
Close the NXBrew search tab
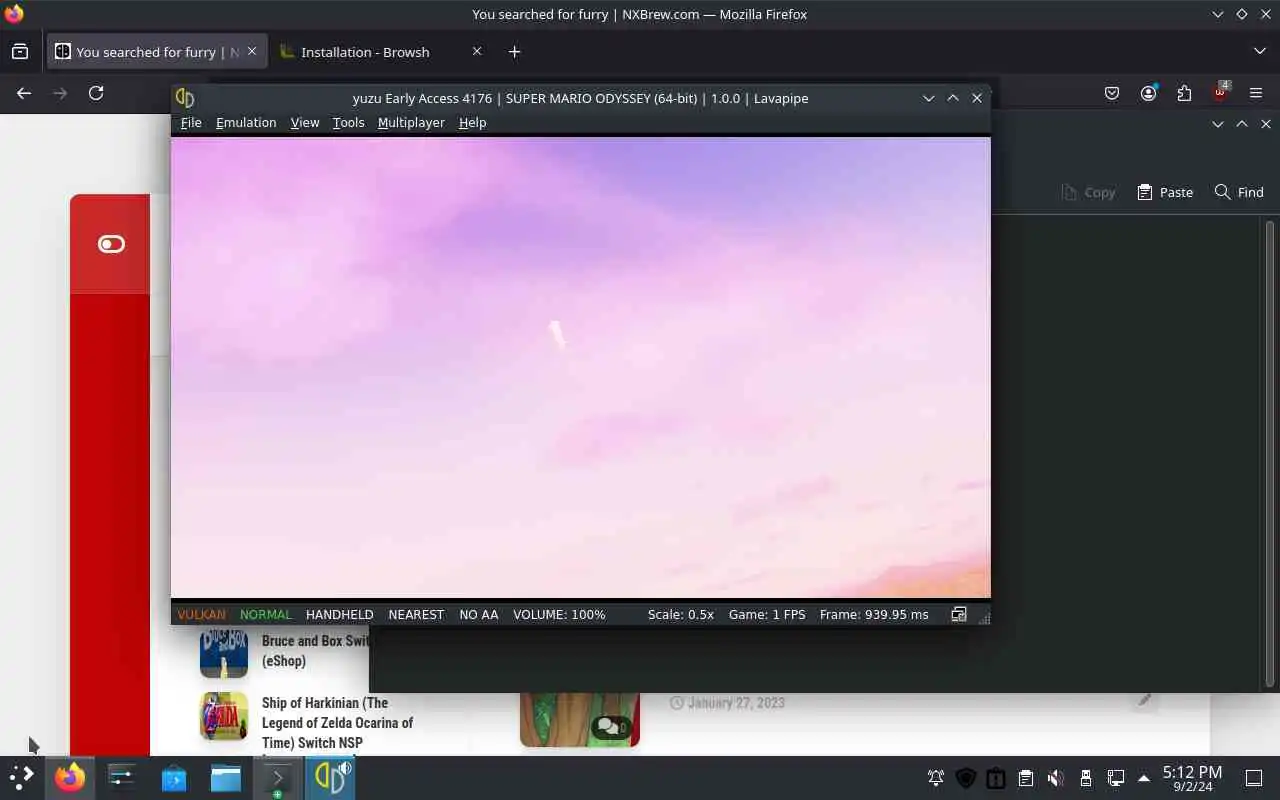[x=252, y=51]
